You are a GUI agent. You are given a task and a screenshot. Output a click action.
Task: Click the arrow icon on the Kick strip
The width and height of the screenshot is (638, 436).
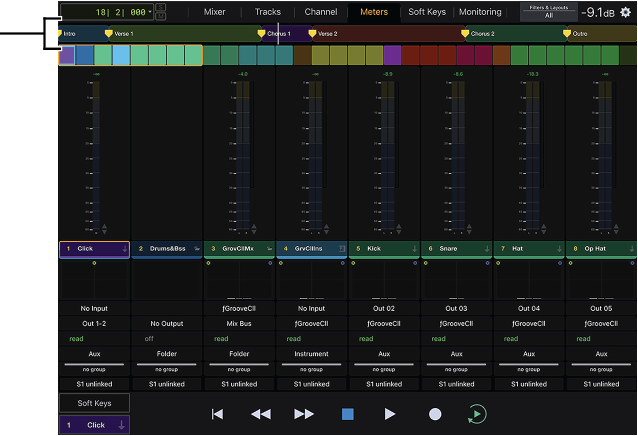pos(415,249)
